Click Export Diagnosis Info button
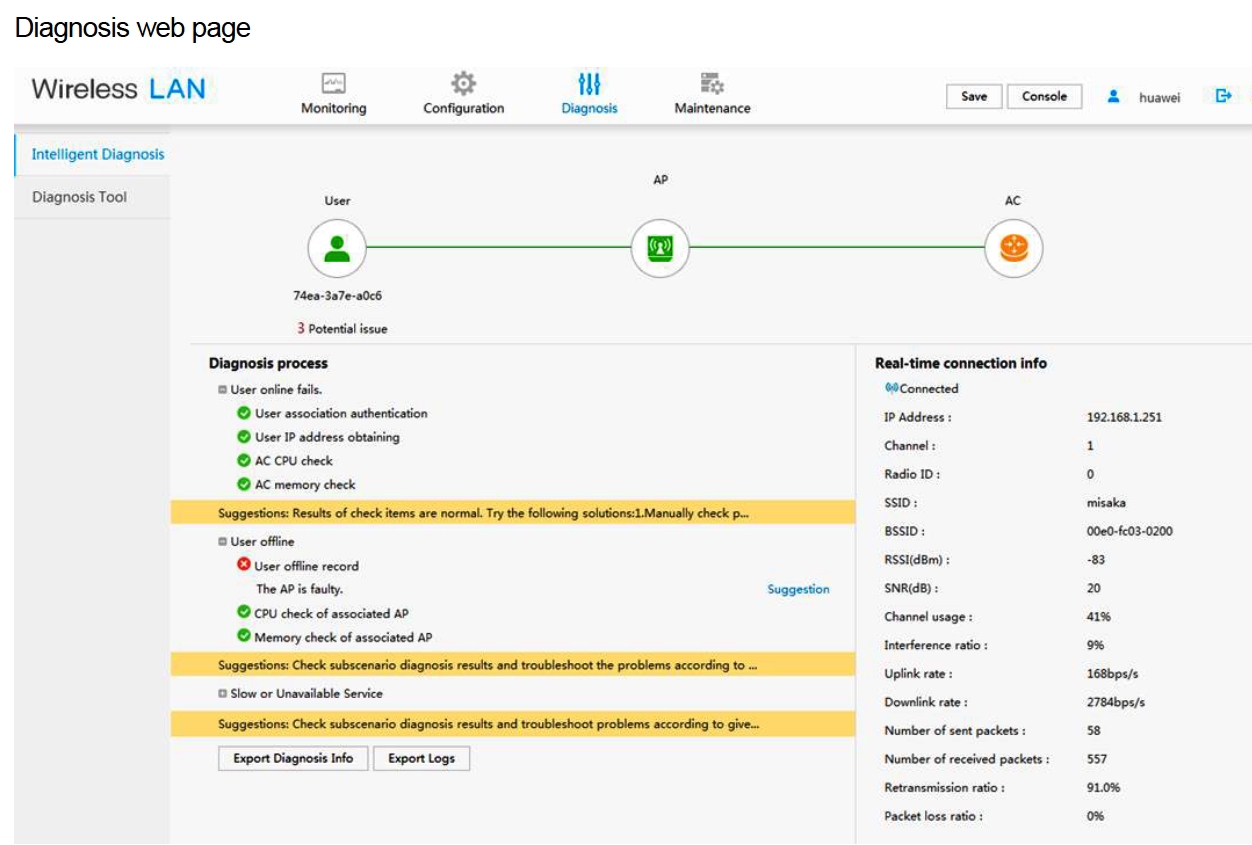Screen dimensions: 1252x845 click(293, 759)
